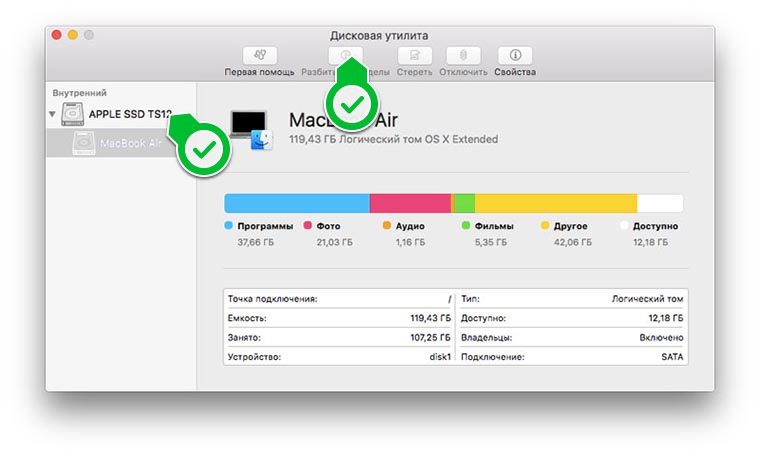
Task: Click the Владельцы row label
Action: 486,338
